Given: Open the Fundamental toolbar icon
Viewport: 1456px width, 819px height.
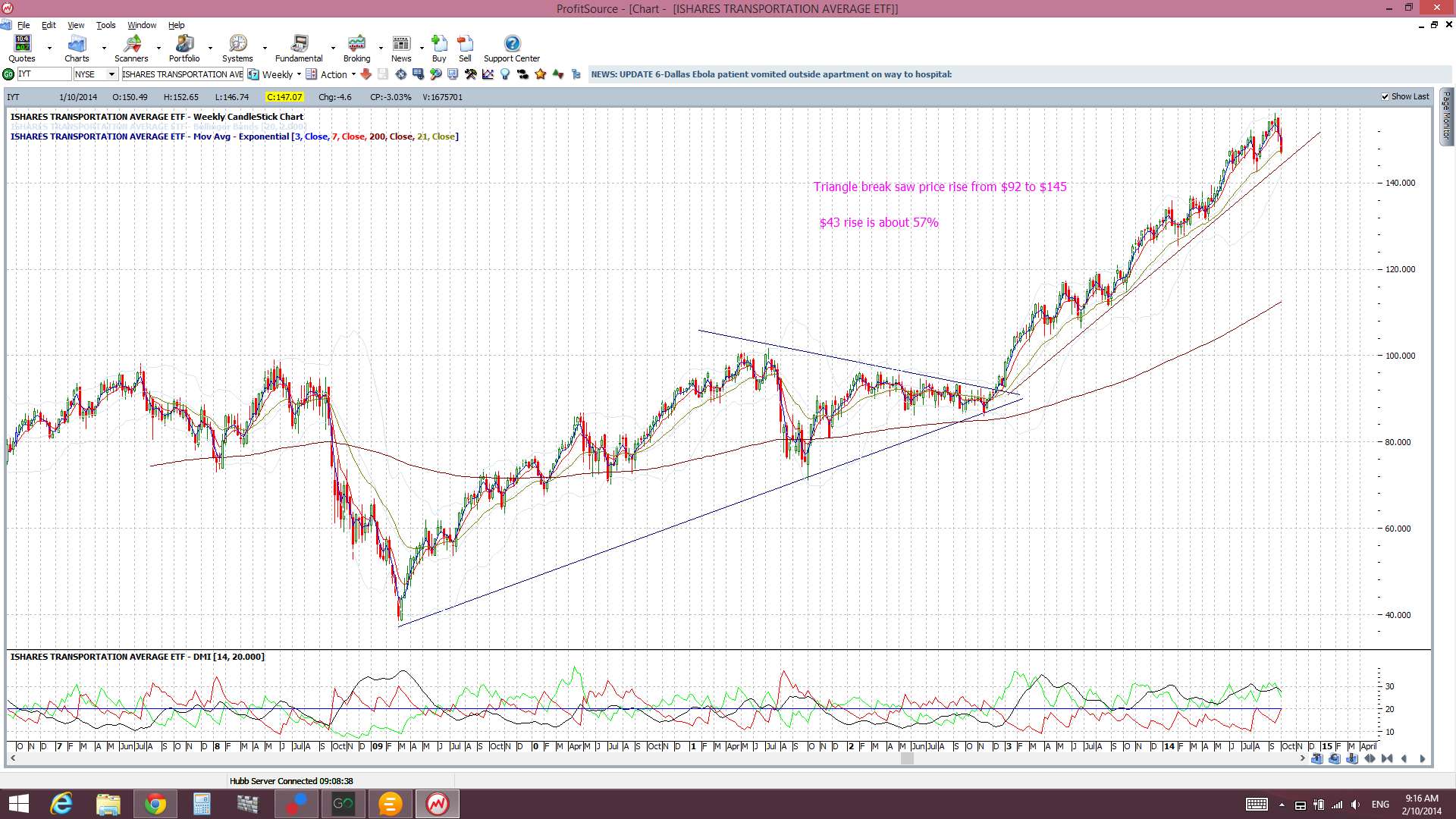Looking at the screenshot, I should click(299, 49).
